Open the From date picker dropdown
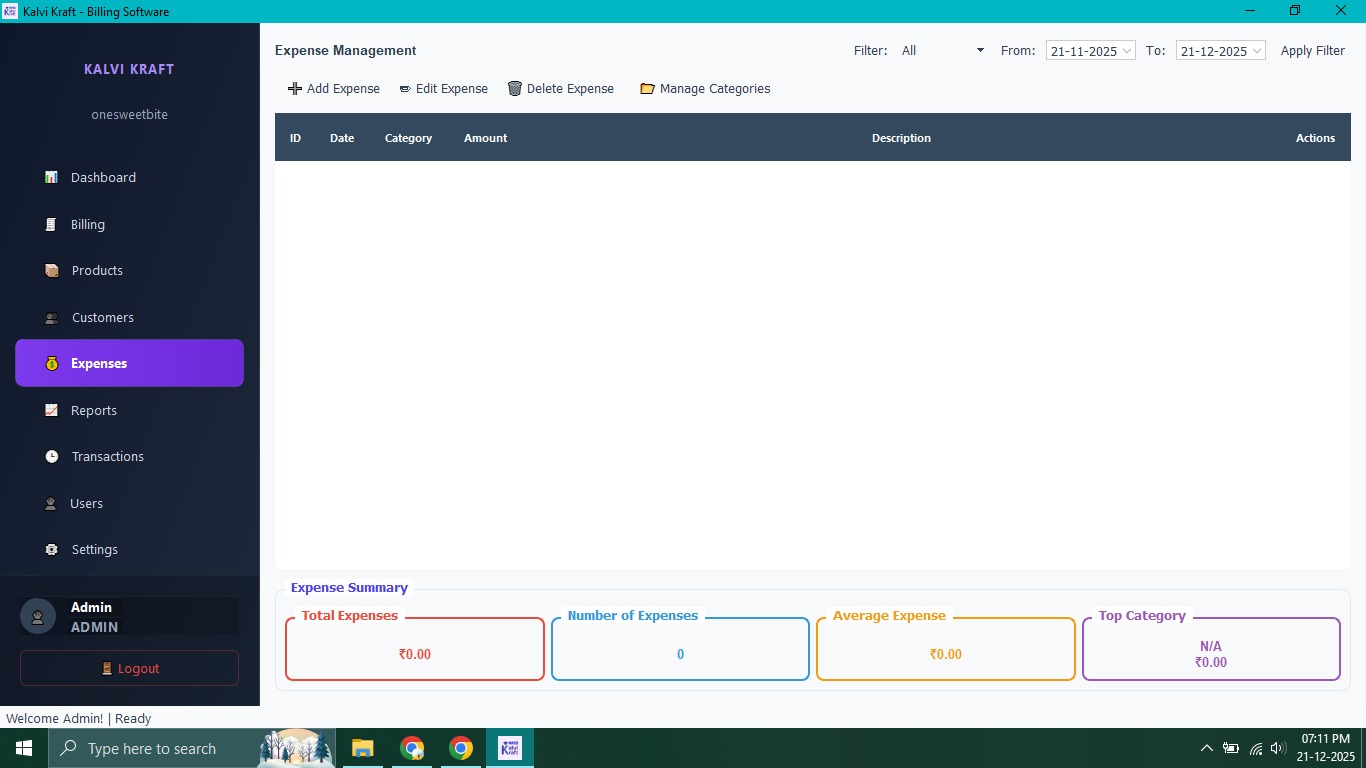 (x=1127, y=51)
